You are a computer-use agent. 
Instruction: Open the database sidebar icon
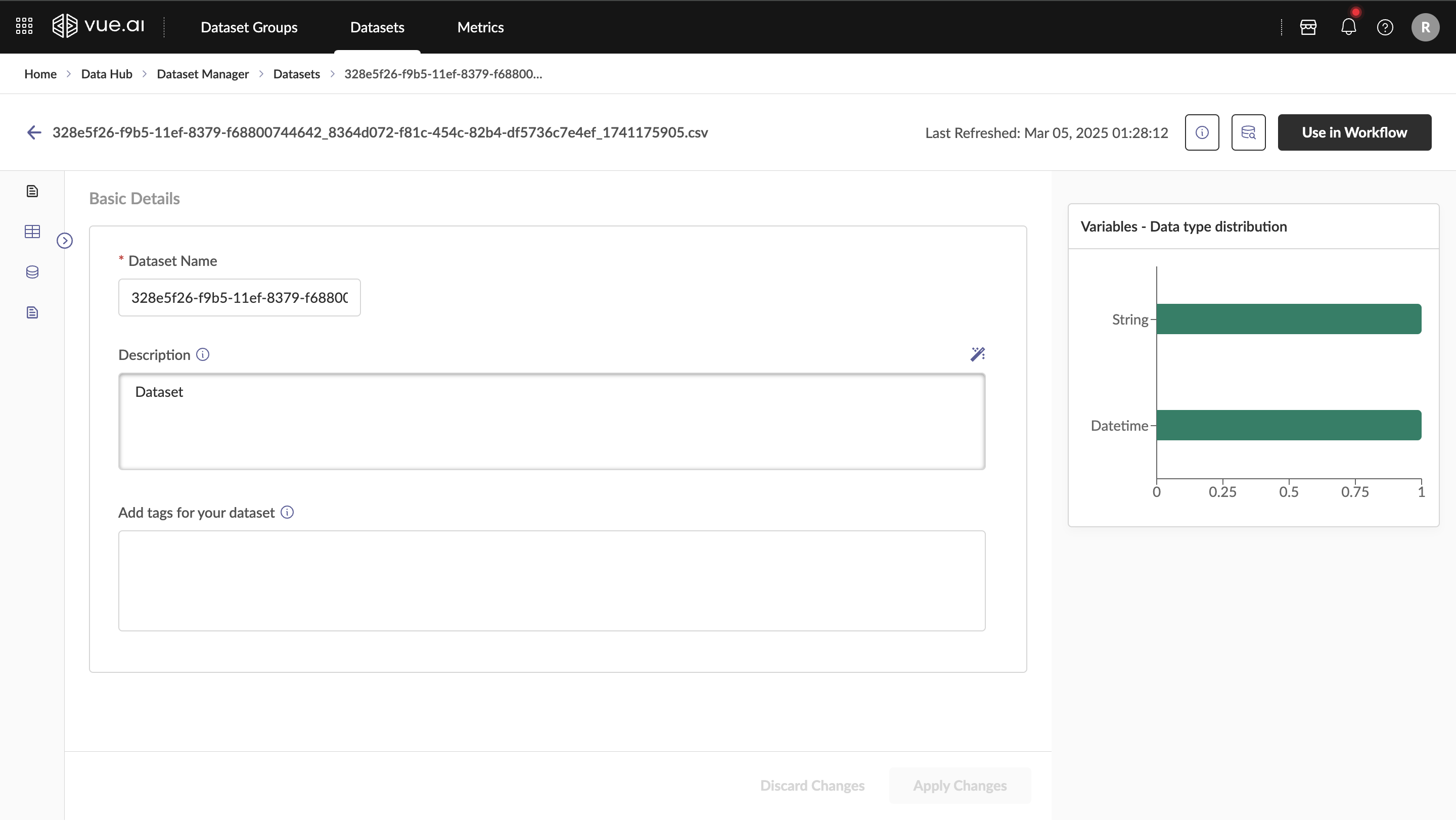pos(32,272)
